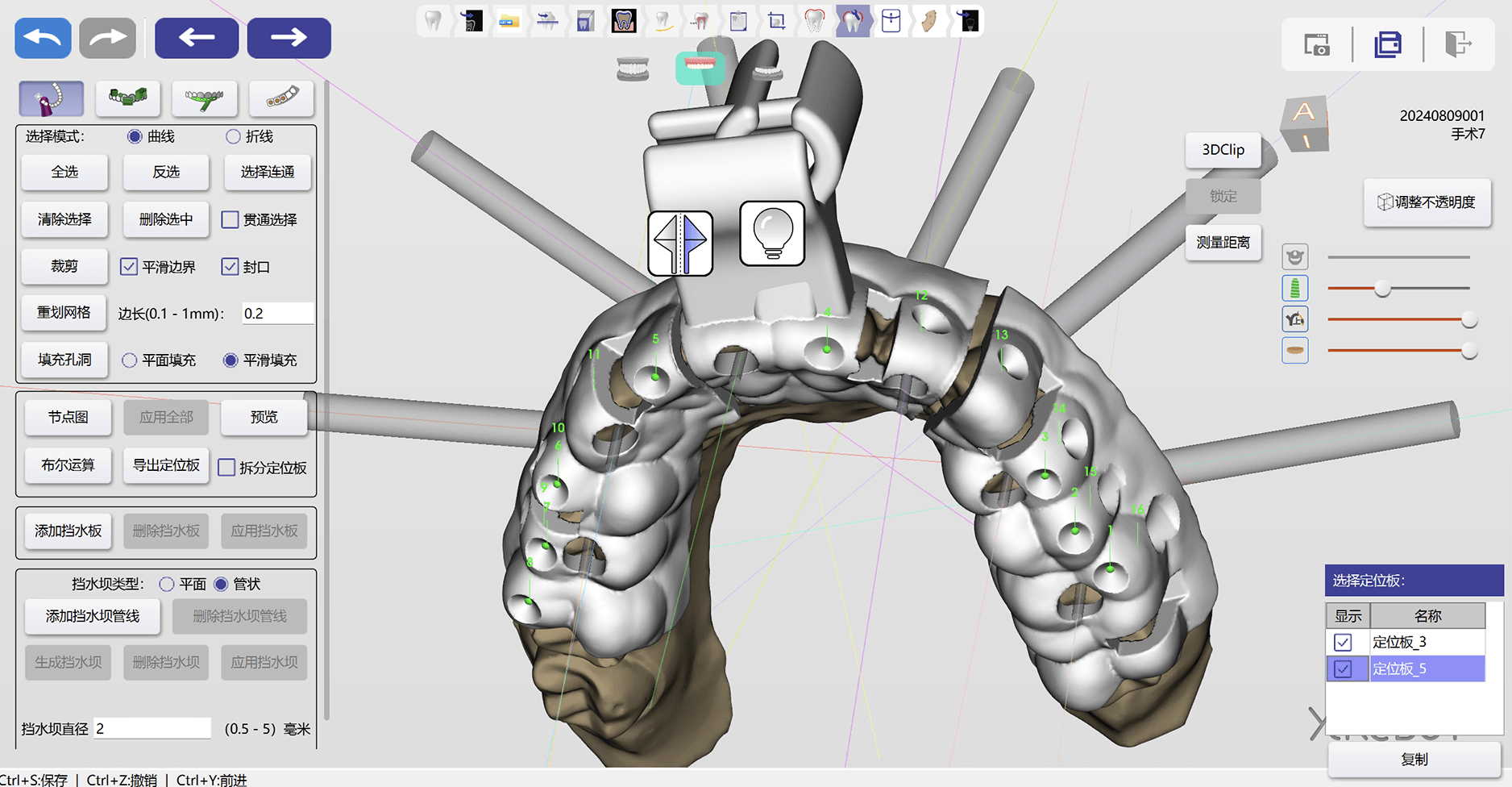Click the 导出定位板 button
The image size is (1512, 787).
tap(166, 465)
